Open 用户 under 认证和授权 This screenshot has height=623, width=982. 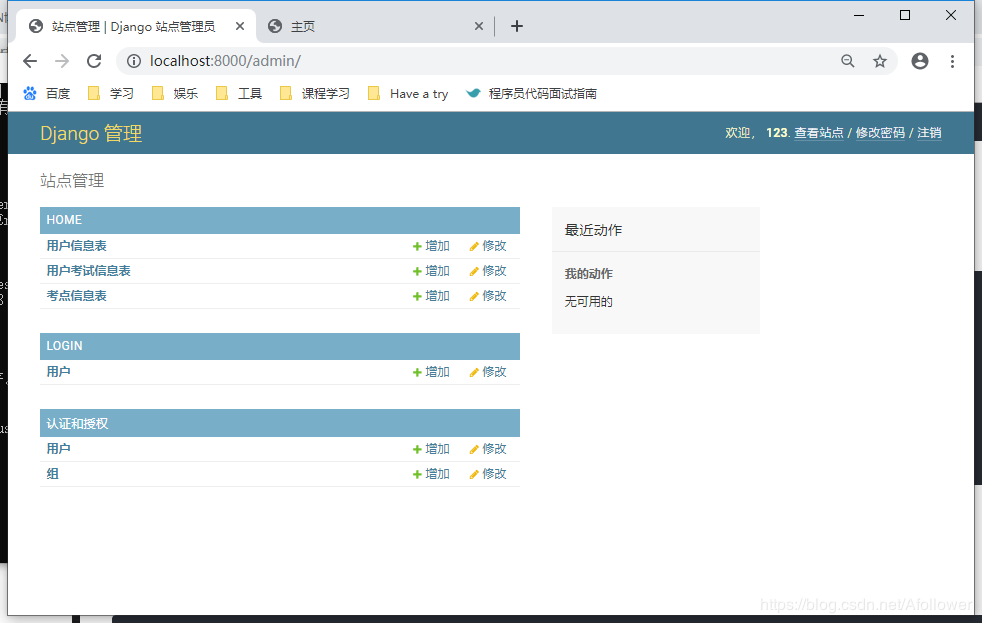click(x=58, y=449)
